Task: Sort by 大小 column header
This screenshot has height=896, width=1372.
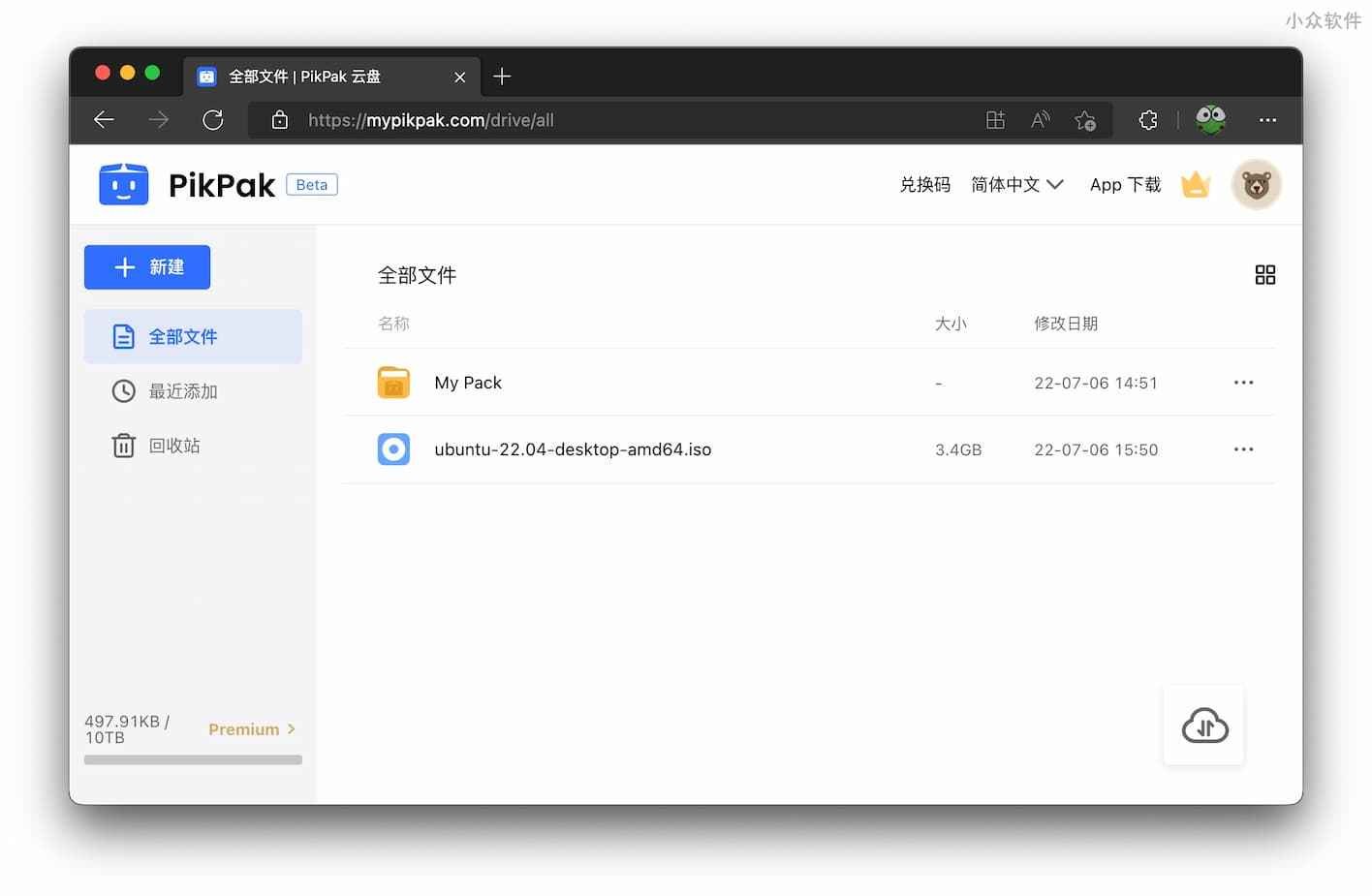Action: [951, 324]
